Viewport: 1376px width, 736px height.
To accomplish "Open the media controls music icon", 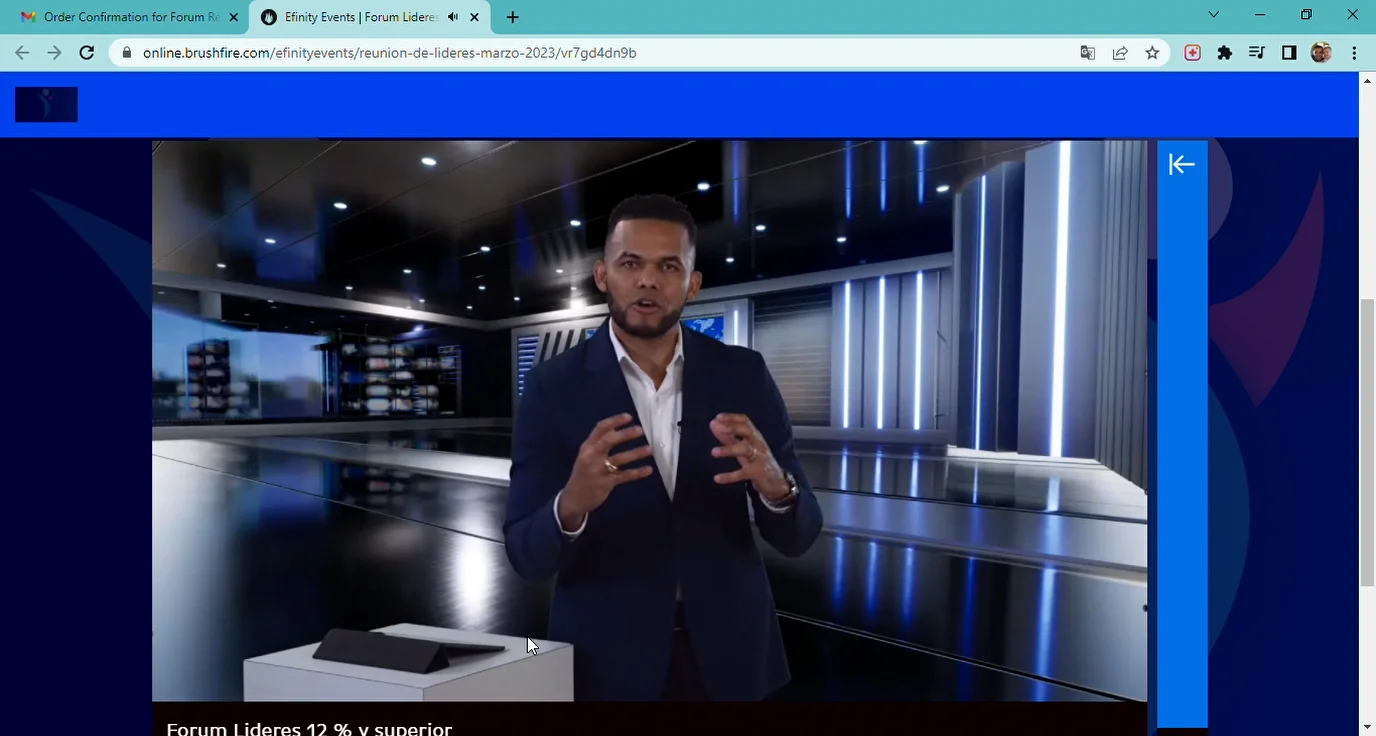I will click(x=1257, y=53).
